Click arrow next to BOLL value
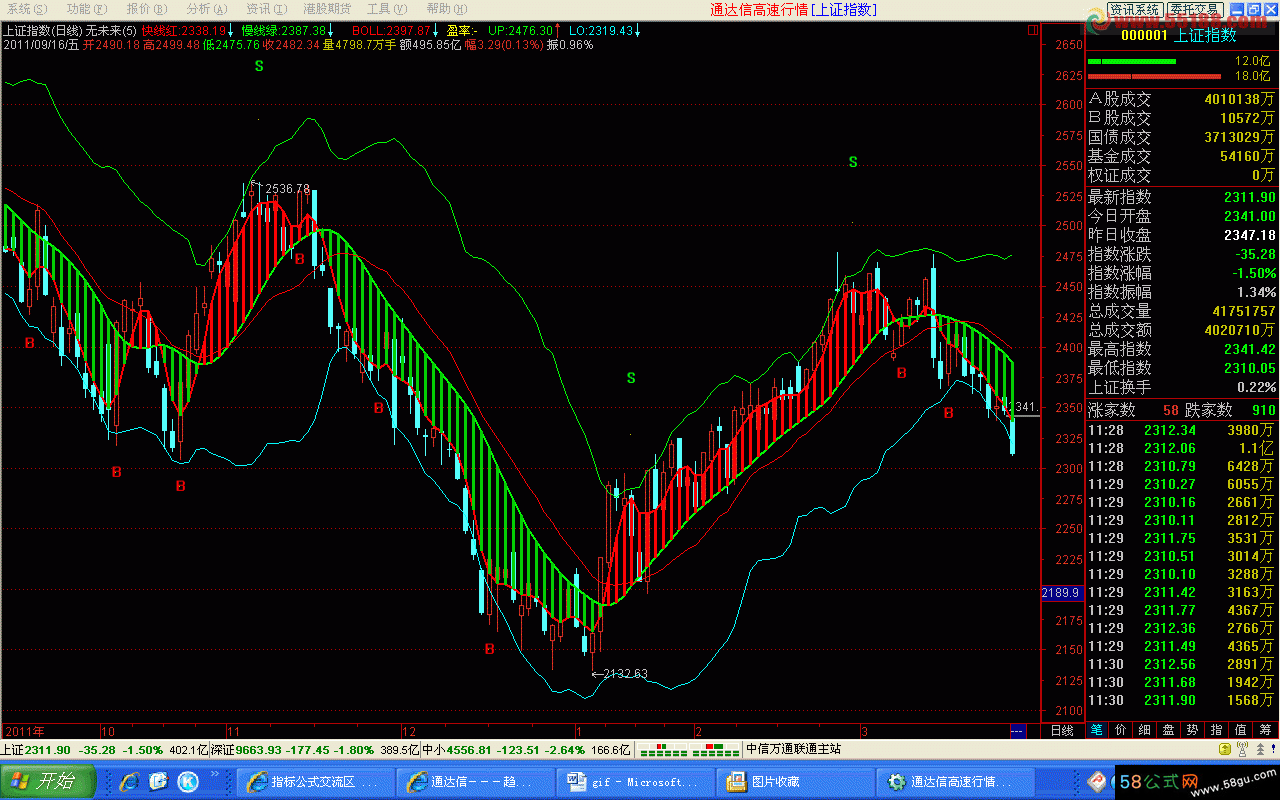This screenshot has width=1280, height=800. 437,31
